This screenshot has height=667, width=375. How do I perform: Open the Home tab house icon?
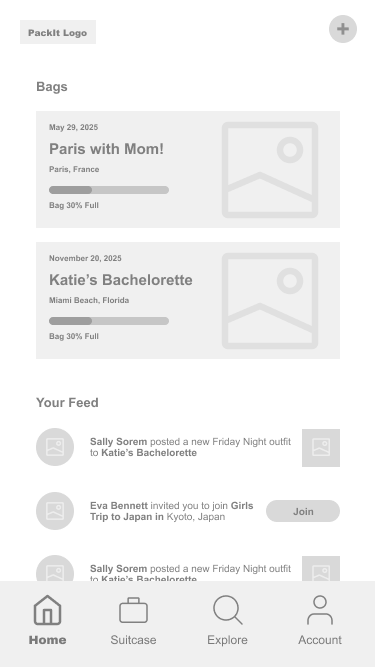coord(48,610)
